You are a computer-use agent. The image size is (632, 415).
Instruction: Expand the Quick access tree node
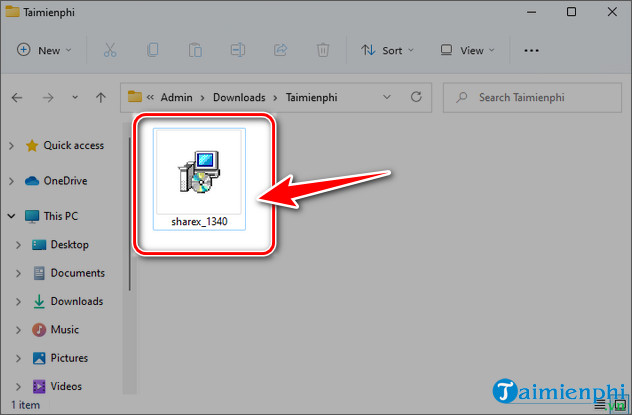click(x=12, y=145)
